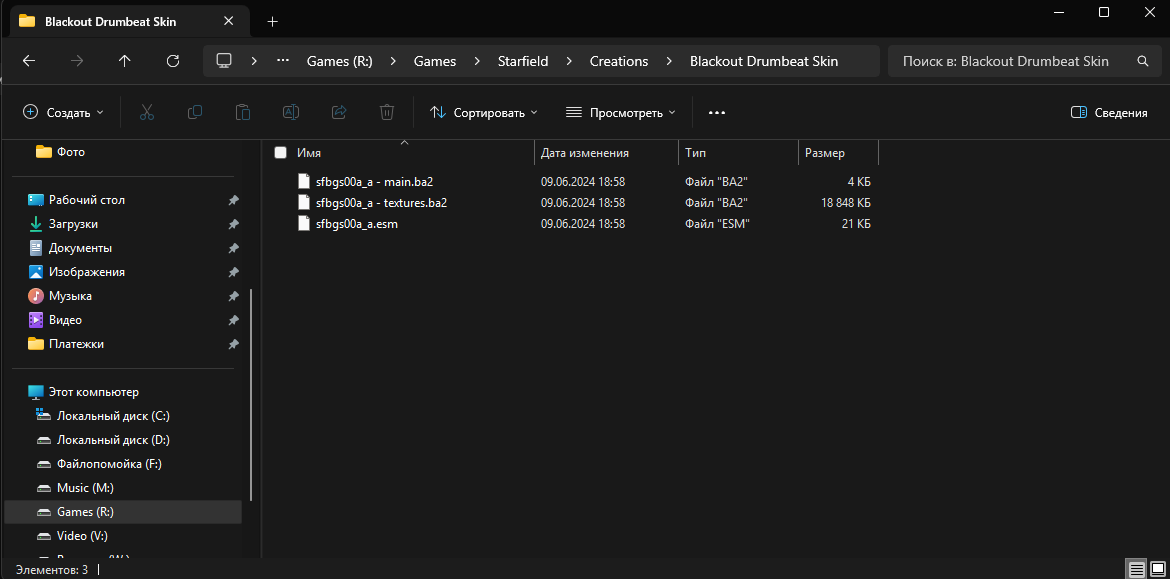Click pin icon next to Платежки

tap(234, 344)
